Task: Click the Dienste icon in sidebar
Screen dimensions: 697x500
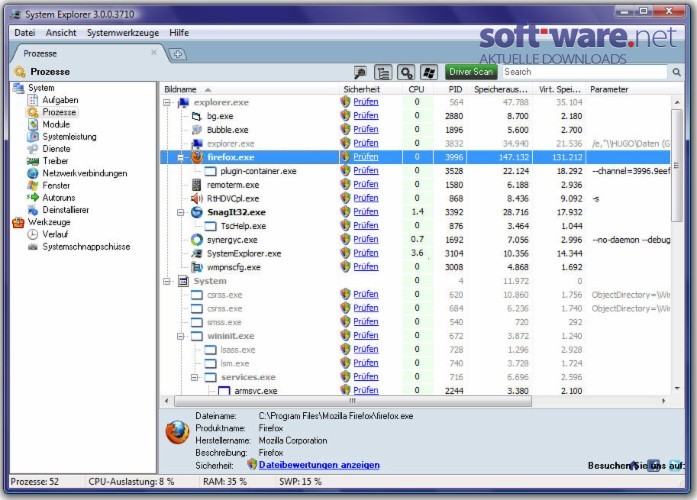Action: coord(33,149)
